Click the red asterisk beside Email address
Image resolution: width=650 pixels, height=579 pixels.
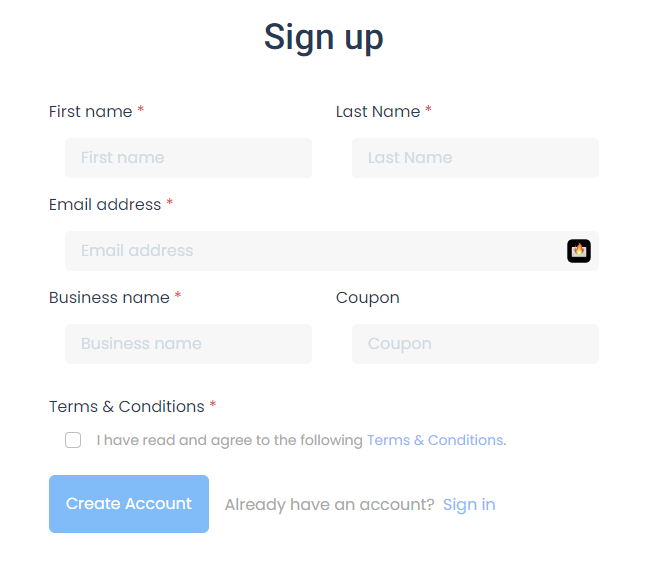click(169, 203)
